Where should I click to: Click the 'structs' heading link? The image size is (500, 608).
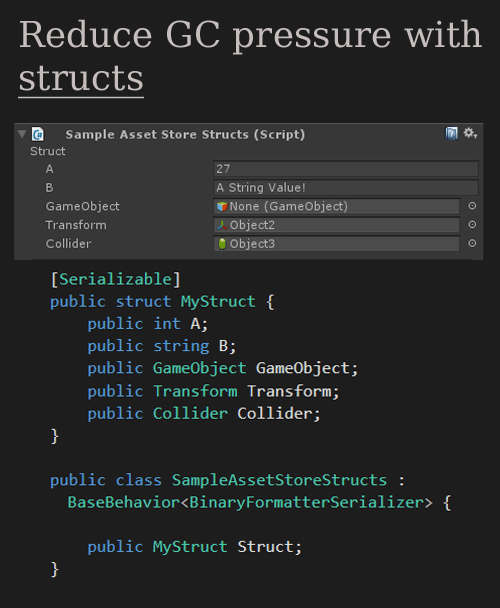pyautogui.click(x=81, y=78)
